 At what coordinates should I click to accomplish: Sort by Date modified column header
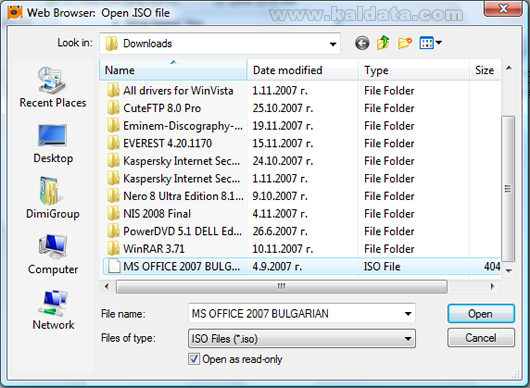coord(303,70)
